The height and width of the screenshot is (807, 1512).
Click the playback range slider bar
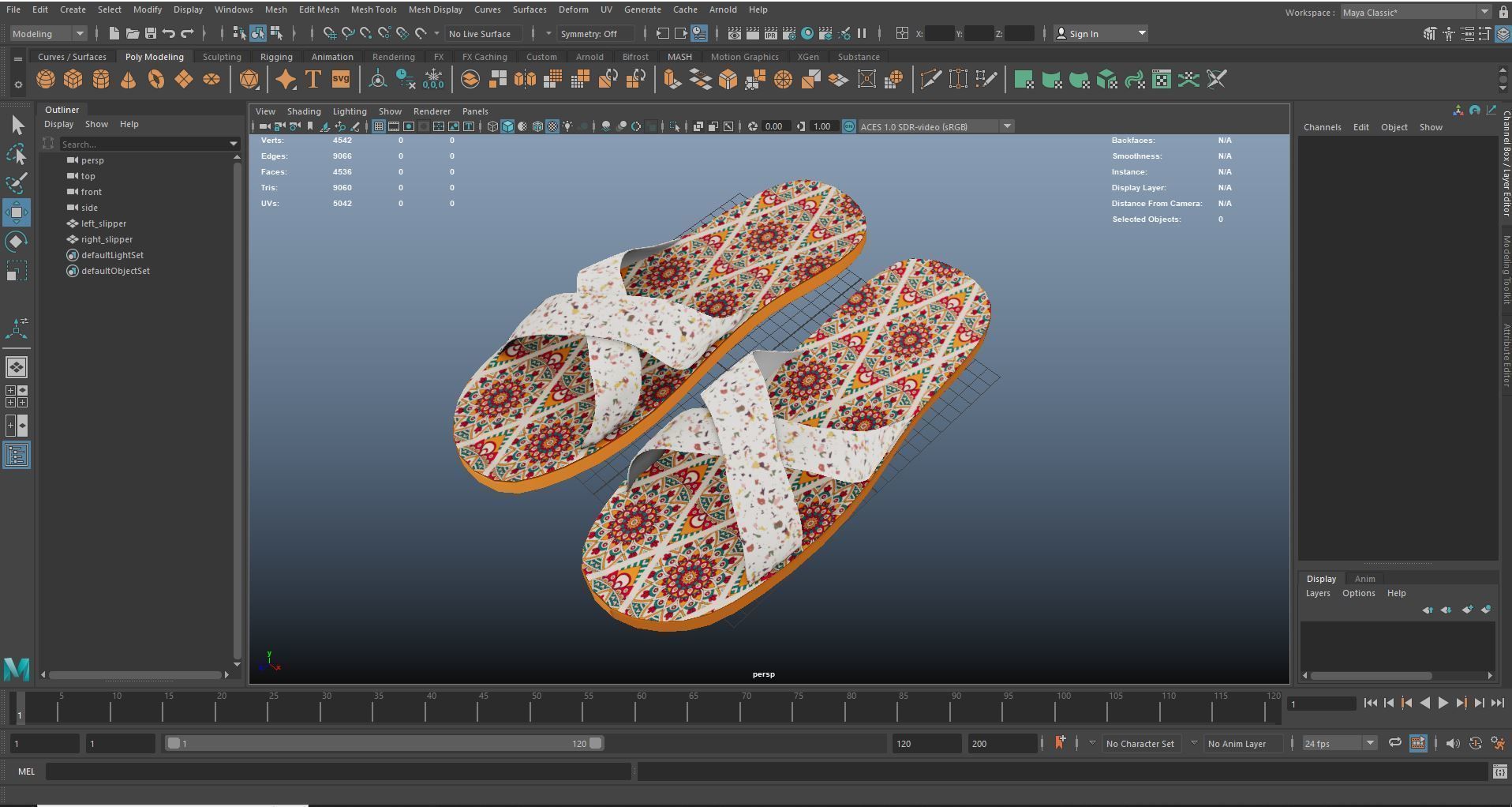point(384,743)
